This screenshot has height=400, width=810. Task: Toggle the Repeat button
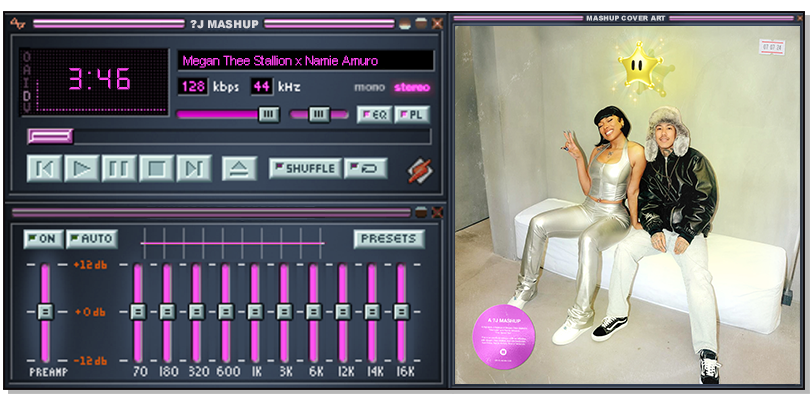point(366,168)
